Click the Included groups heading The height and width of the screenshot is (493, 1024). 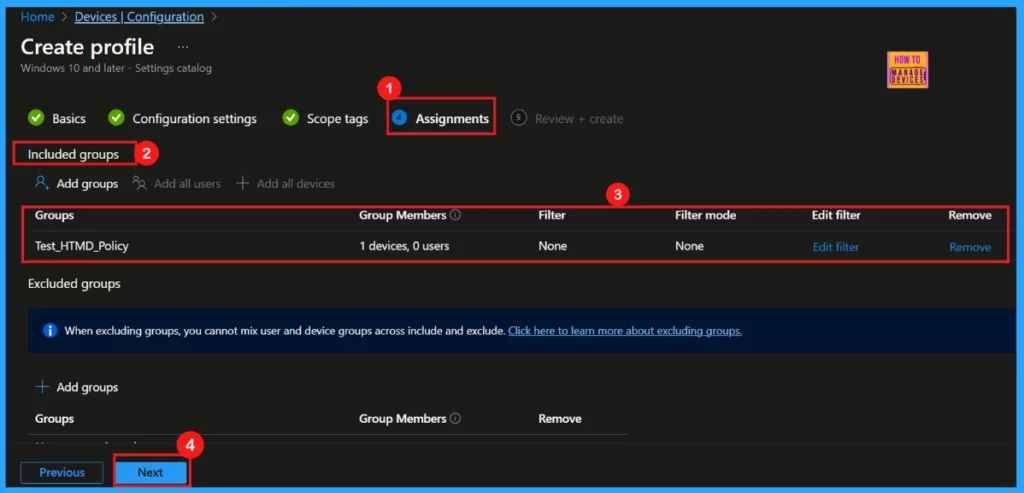pos(73,155)
